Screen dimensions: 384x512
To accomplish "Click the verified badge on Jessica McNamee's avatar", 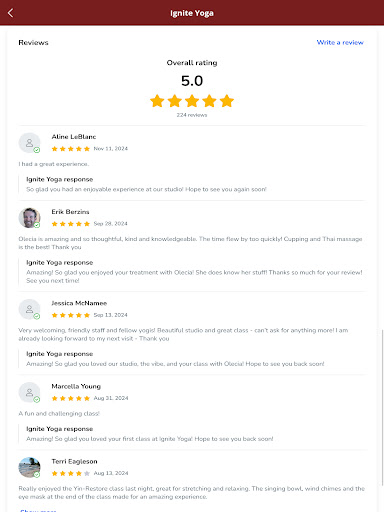I will [x=37, y=316].
